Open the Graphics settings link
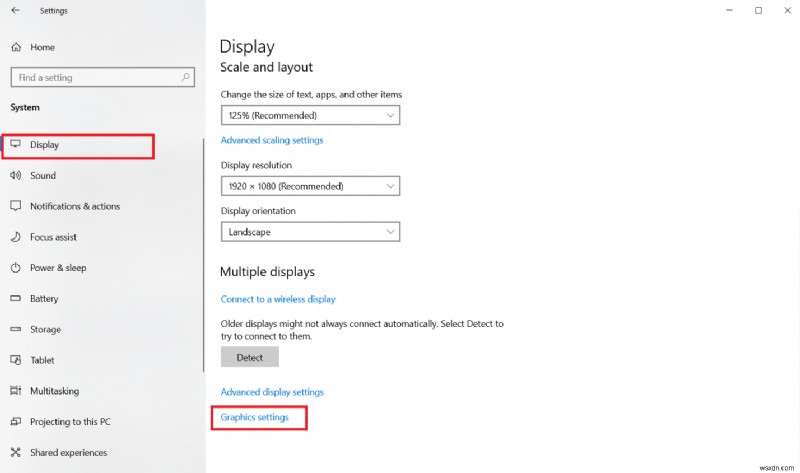 (x=254, y=417)
